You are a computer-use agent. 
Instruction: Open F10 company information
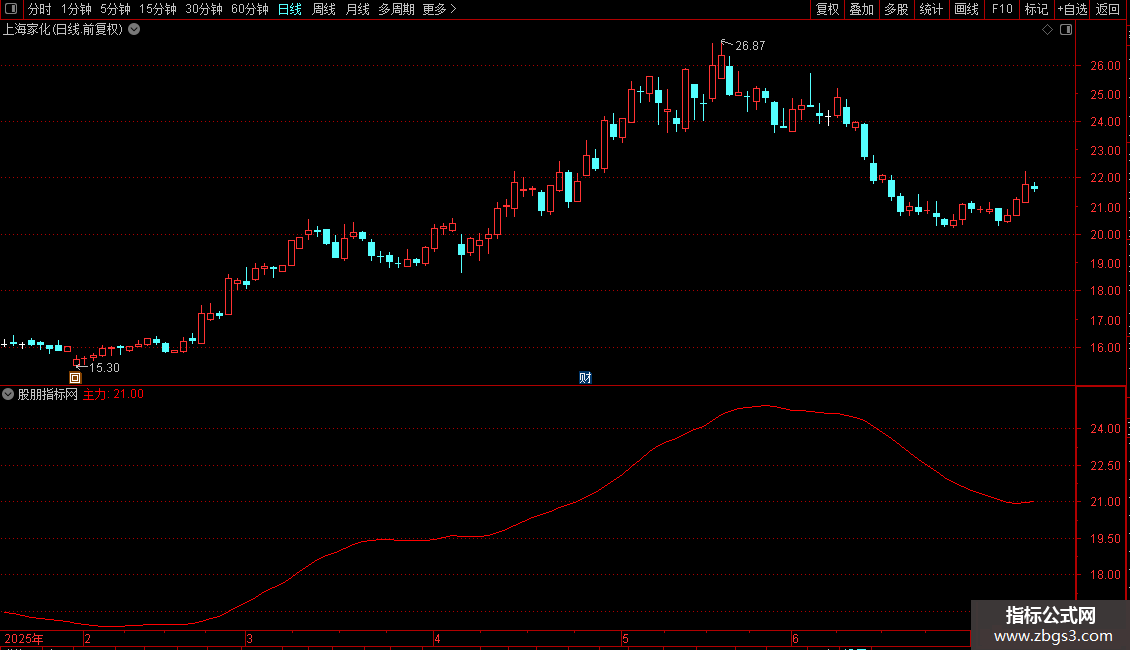pyautogui.click(x=1002, y=9)
